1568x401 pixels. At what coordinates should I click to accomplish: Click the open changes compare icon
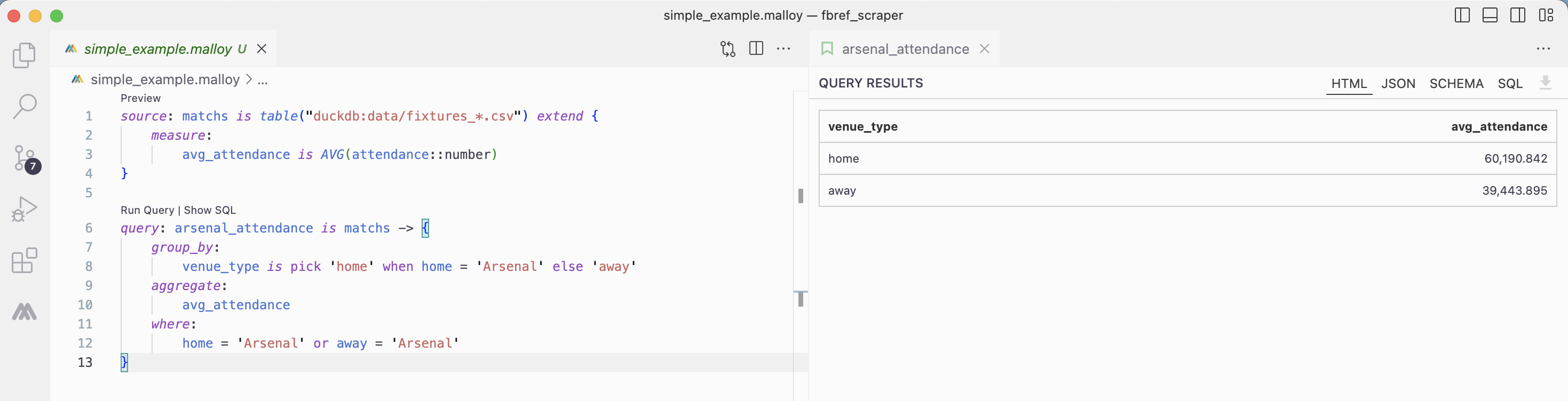[727, 49]
